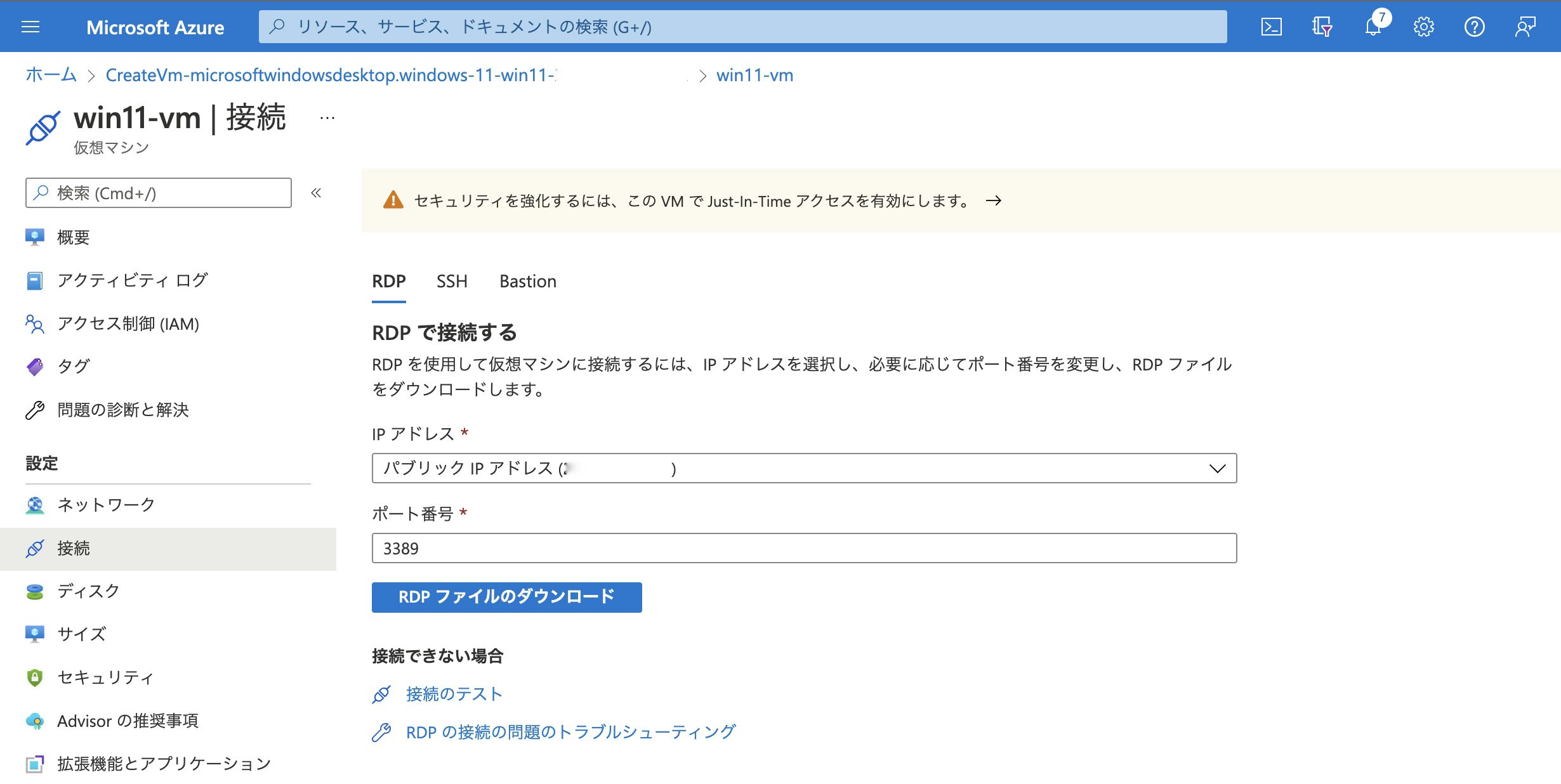Image resolution: width=1561 pixels, height=784 pixels.
Task: Open the settings gear in the top bar
Action: [x=1424, y=26]
